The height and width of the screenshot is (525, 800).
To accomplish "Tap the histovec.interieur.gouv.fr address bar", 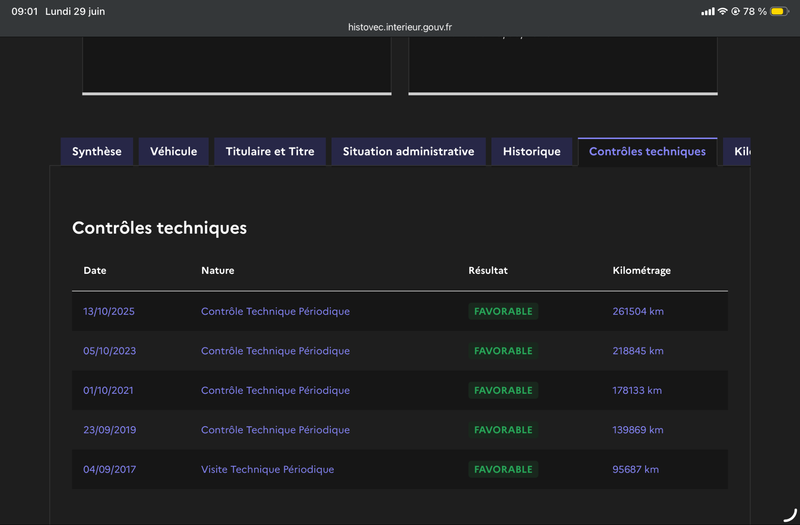I will coord(400,27).
